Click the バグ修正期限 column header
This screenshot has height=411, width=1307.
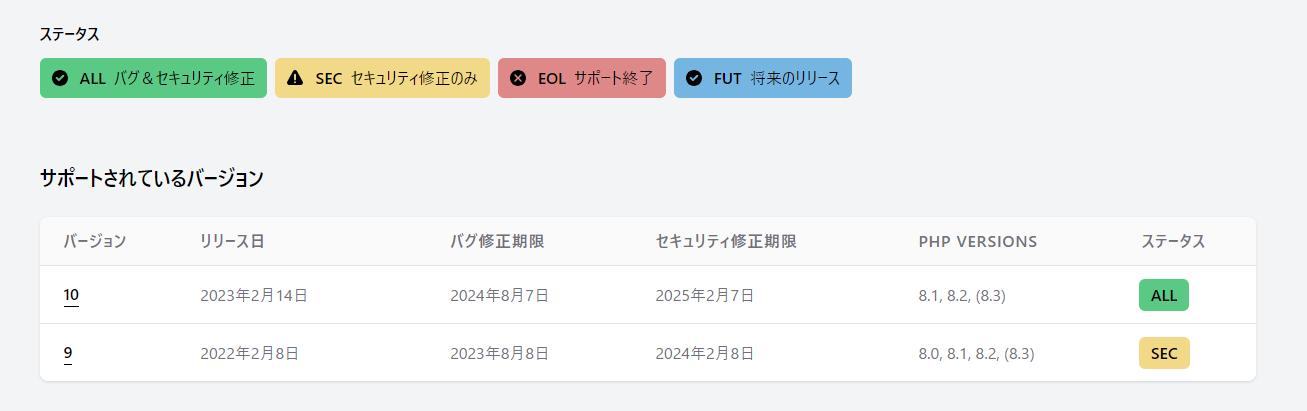(498, 242)
